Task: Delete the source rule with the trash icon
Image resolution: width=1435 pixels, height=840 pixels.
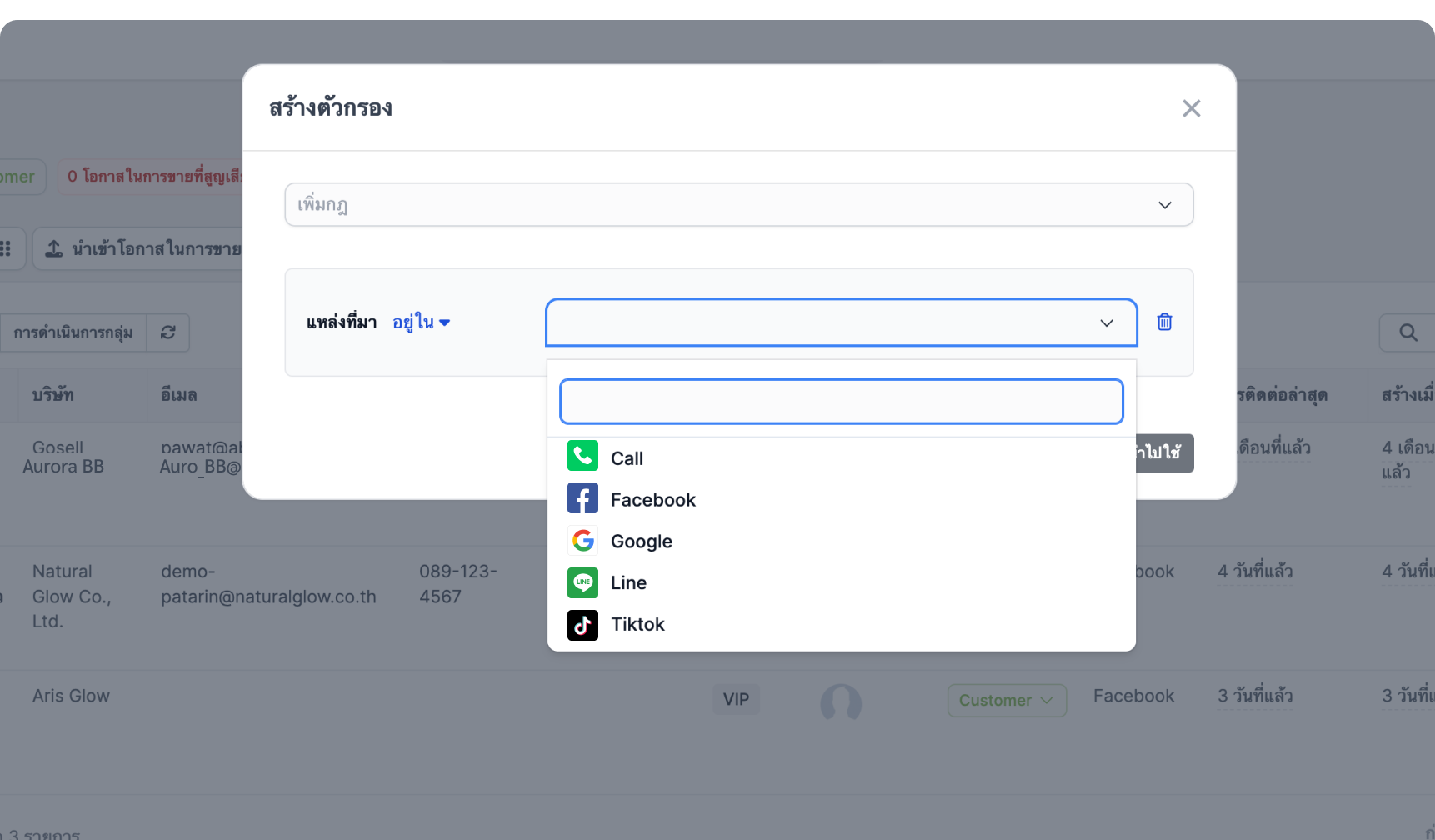Action: [1164, 322]
